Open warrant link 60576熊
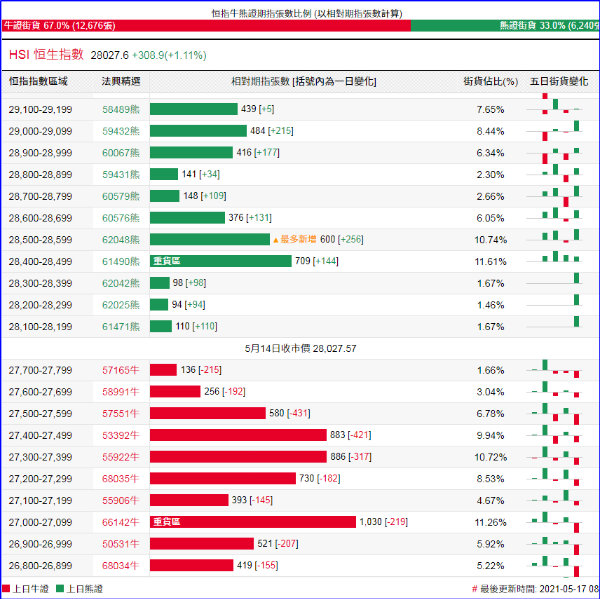The height and width of the screenshot is (599, 600). tap(121, 218)
